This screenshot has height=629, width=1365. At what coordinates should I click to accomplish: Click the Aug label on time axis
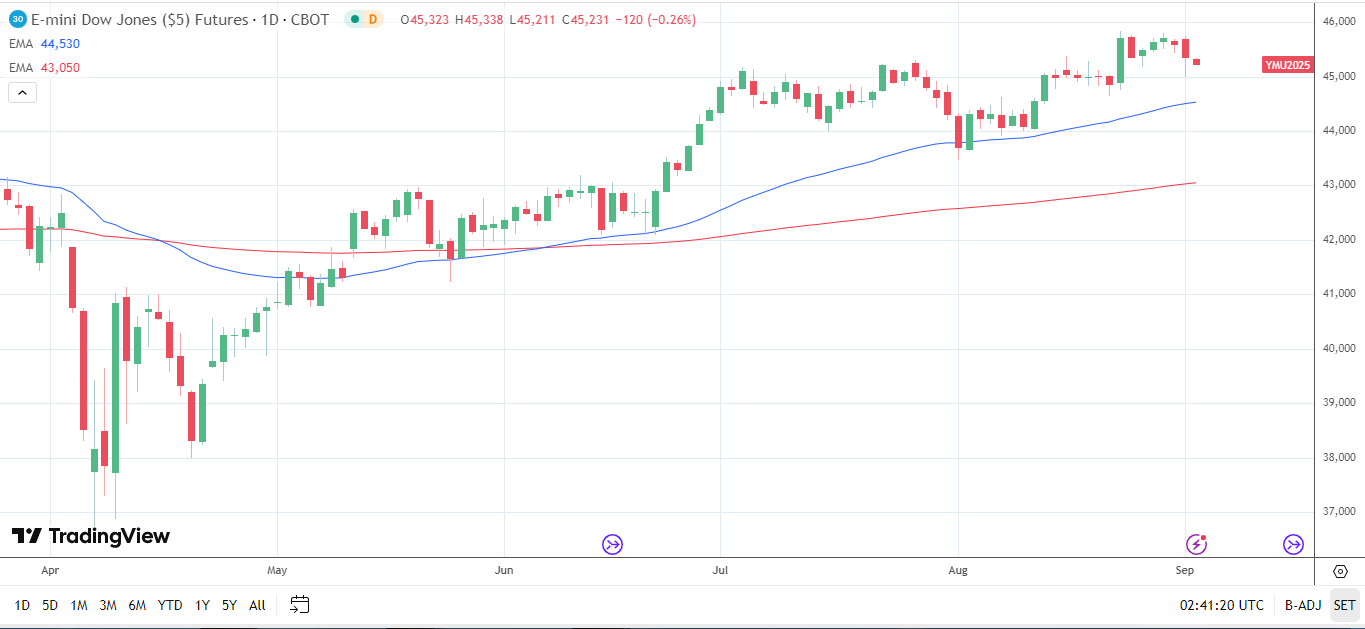click(x=957, y=571)
